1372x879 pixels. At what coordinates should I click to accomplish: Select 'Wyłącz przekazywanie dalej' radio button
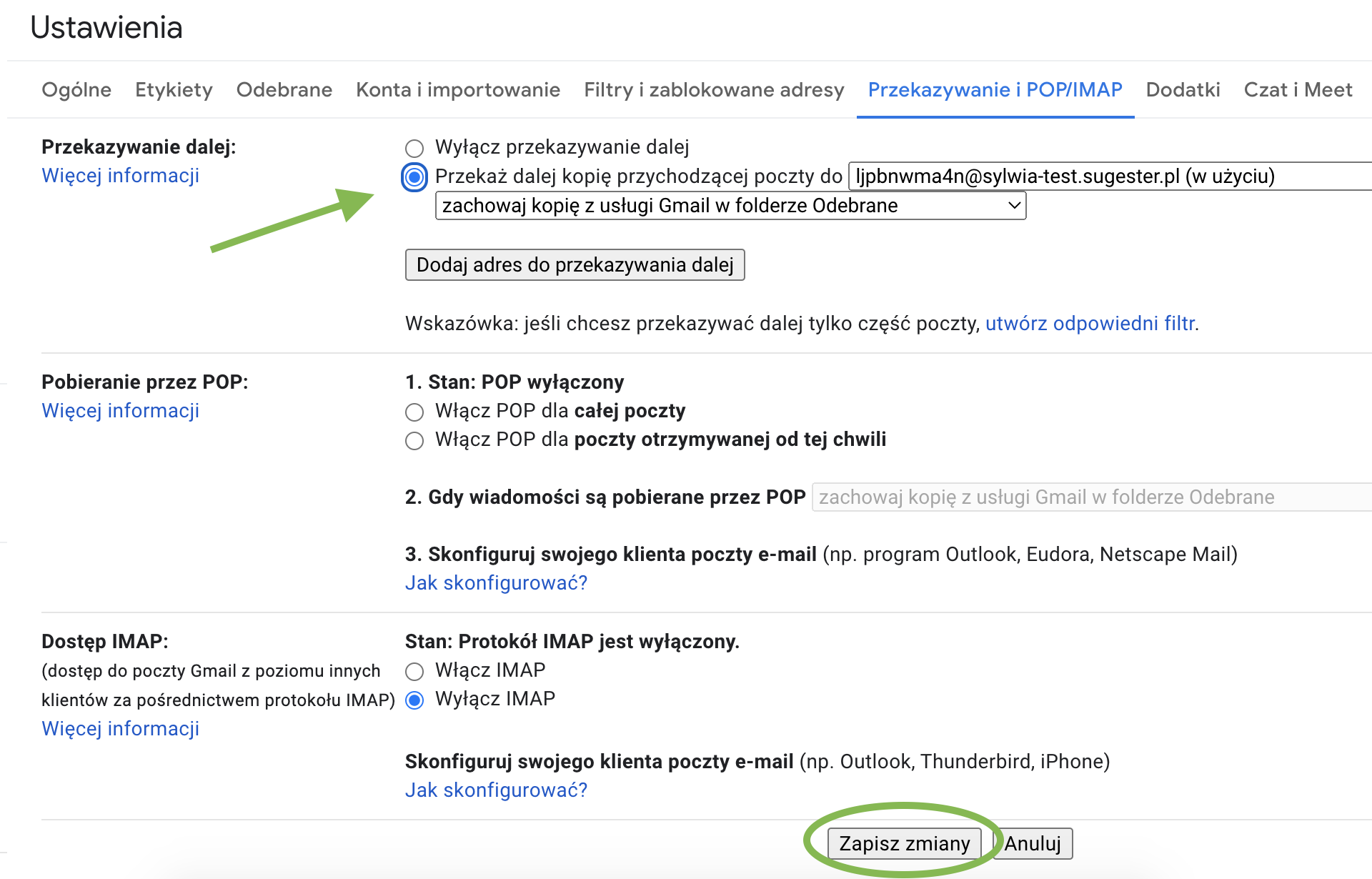point(414,148)
